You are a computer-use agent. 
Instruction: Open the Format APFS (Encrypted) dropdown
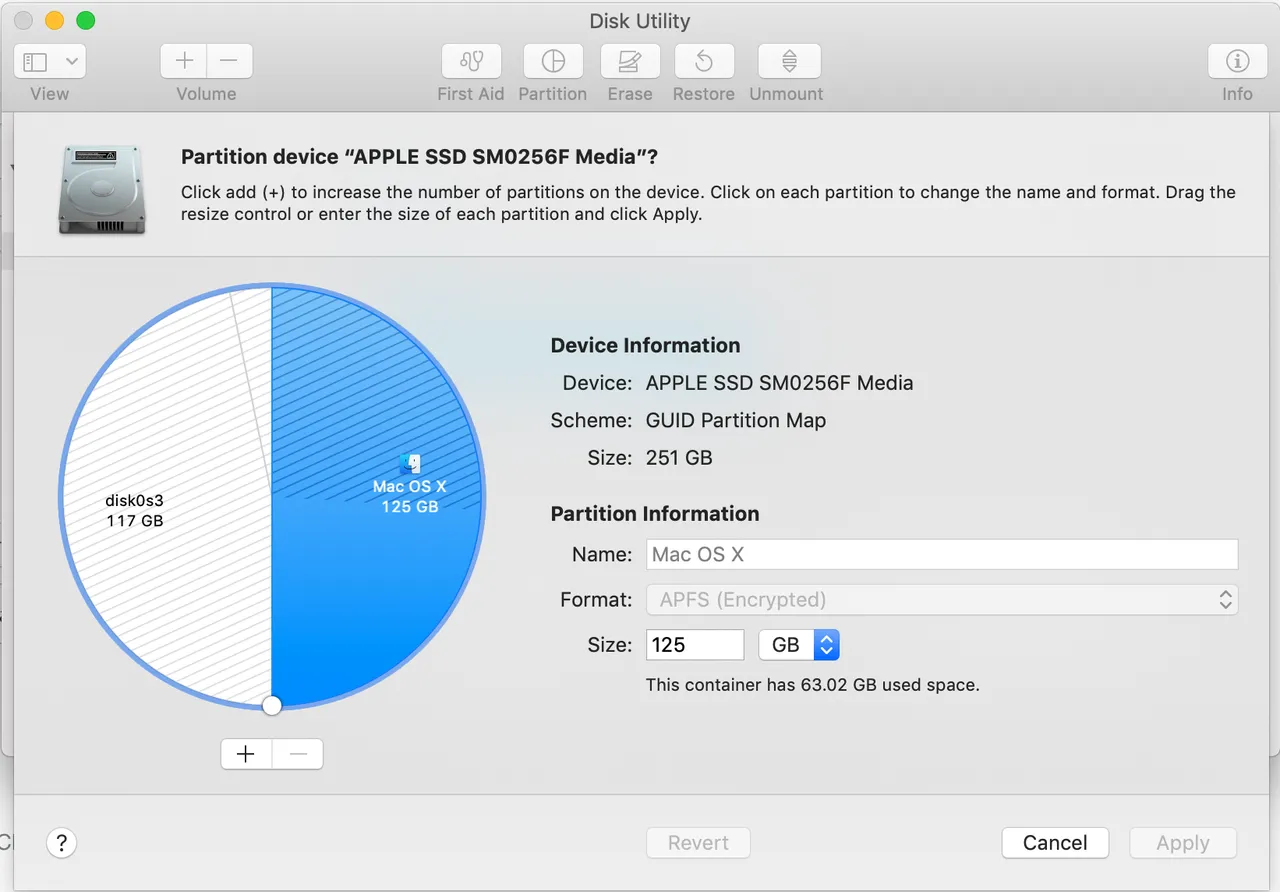coord(942,600)
